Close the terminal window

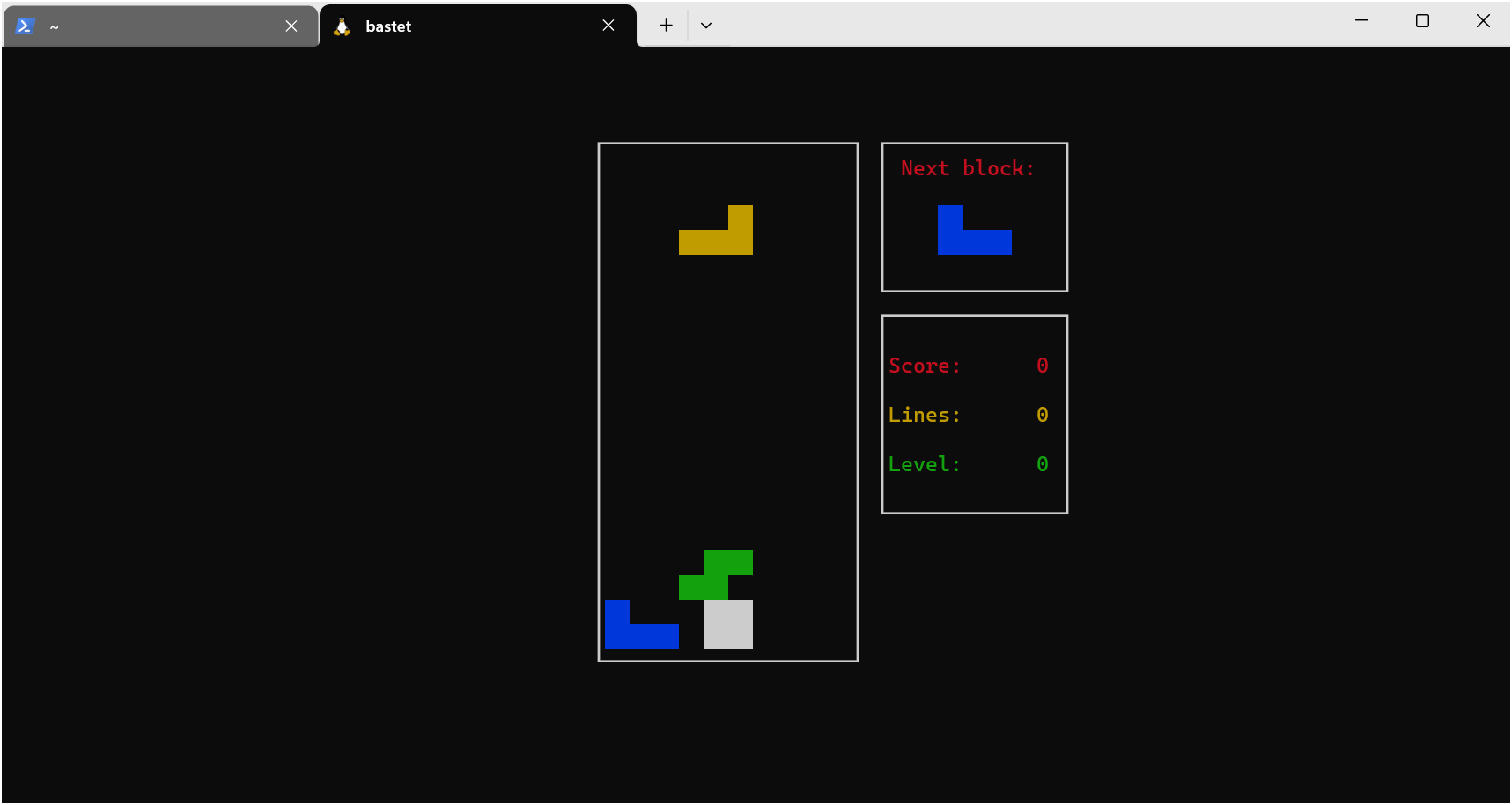click(x=1483, y=21)
